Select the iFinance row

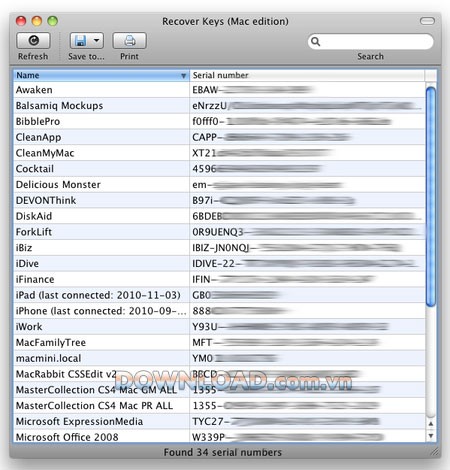[x=219, y=279]
